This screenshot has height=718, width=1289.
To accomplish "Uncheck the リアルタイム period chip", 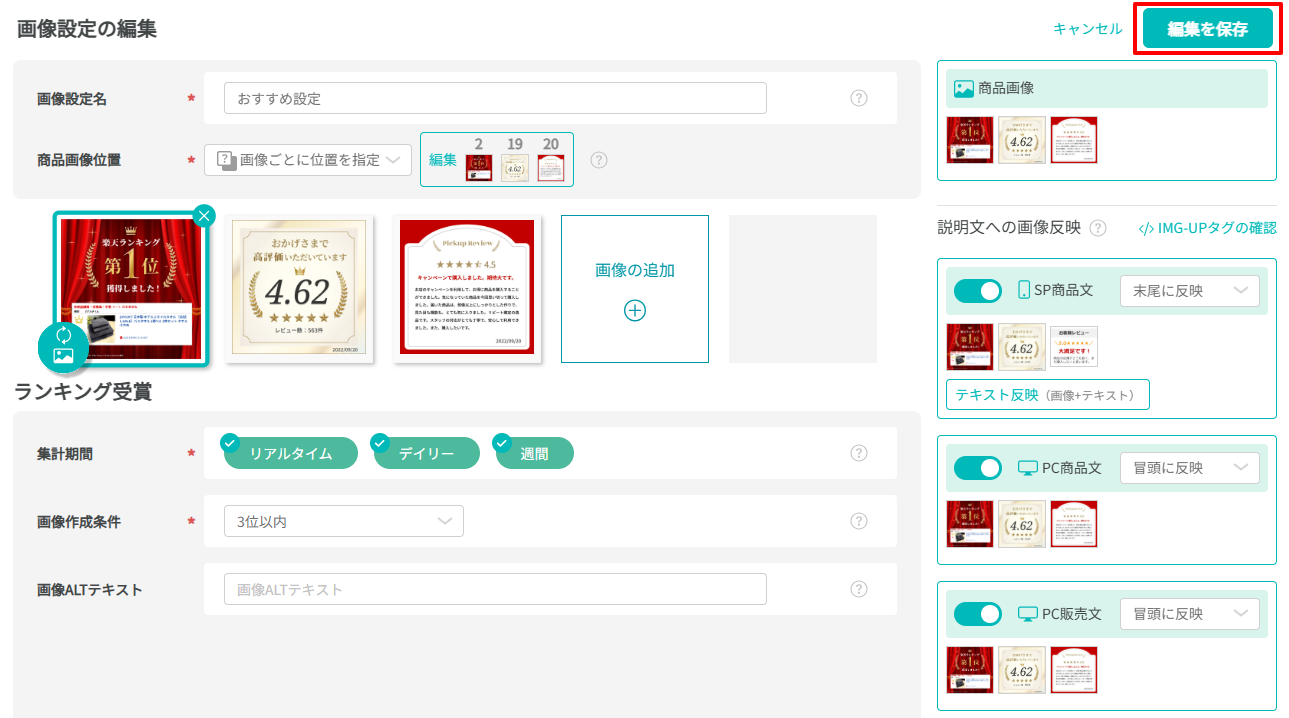I will coord(290,453).
